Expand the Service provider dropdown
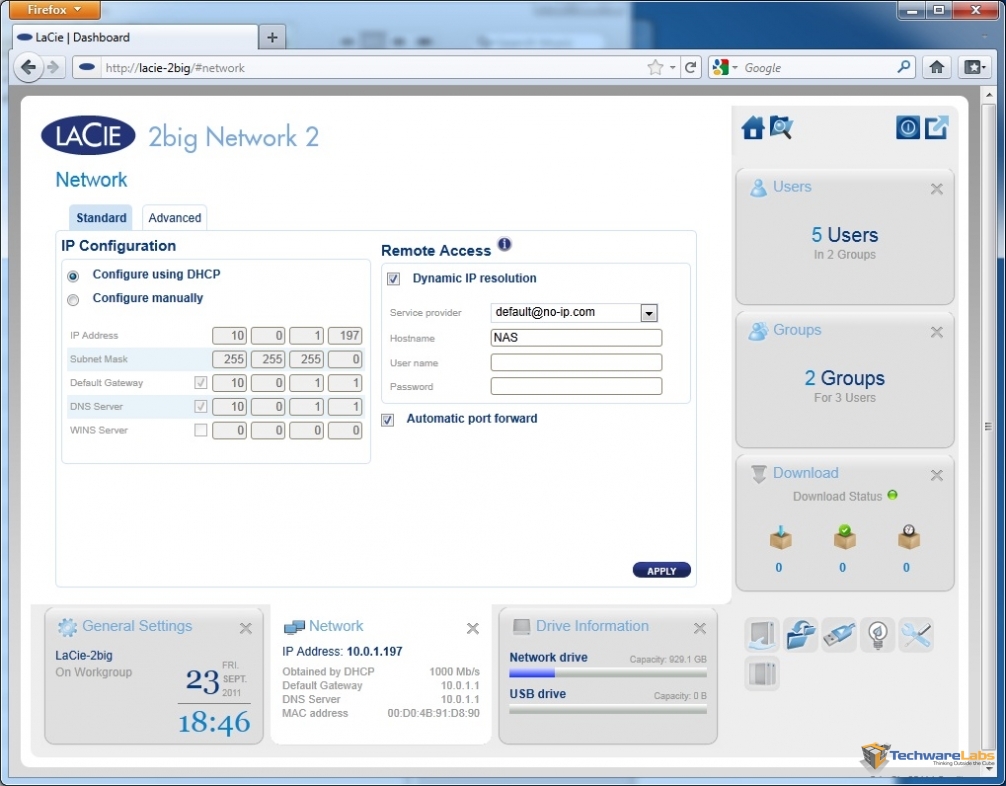This screenshot has width=1006, height=786. coord(649,313)
